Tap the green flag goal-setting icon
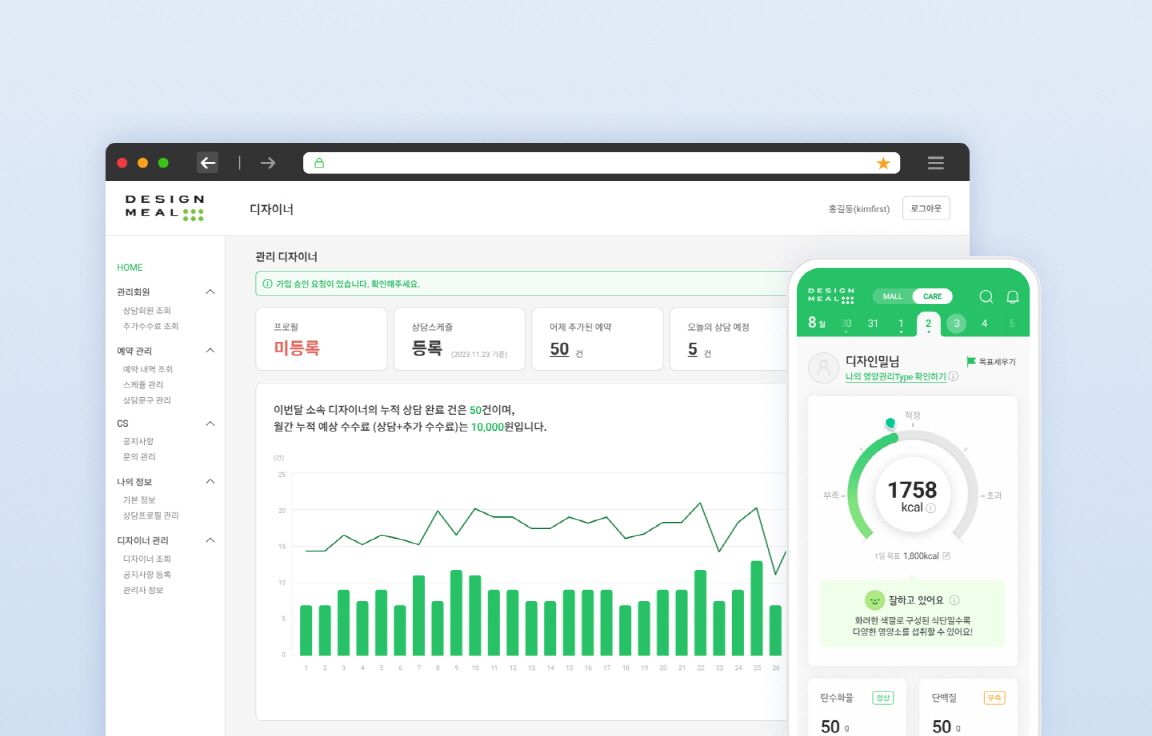The image size is (1152, 736). coord(971,361)
